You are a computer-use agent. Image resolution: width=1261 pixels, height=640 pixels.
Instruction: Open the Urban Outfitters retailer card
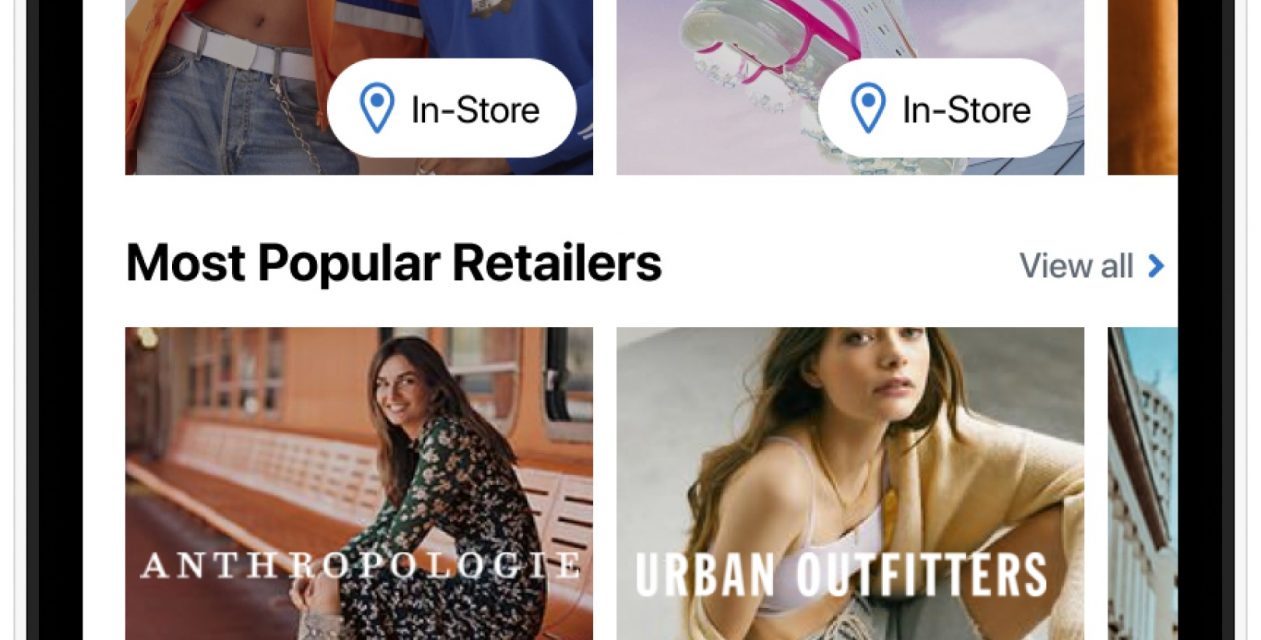click(x=850, y=484)
